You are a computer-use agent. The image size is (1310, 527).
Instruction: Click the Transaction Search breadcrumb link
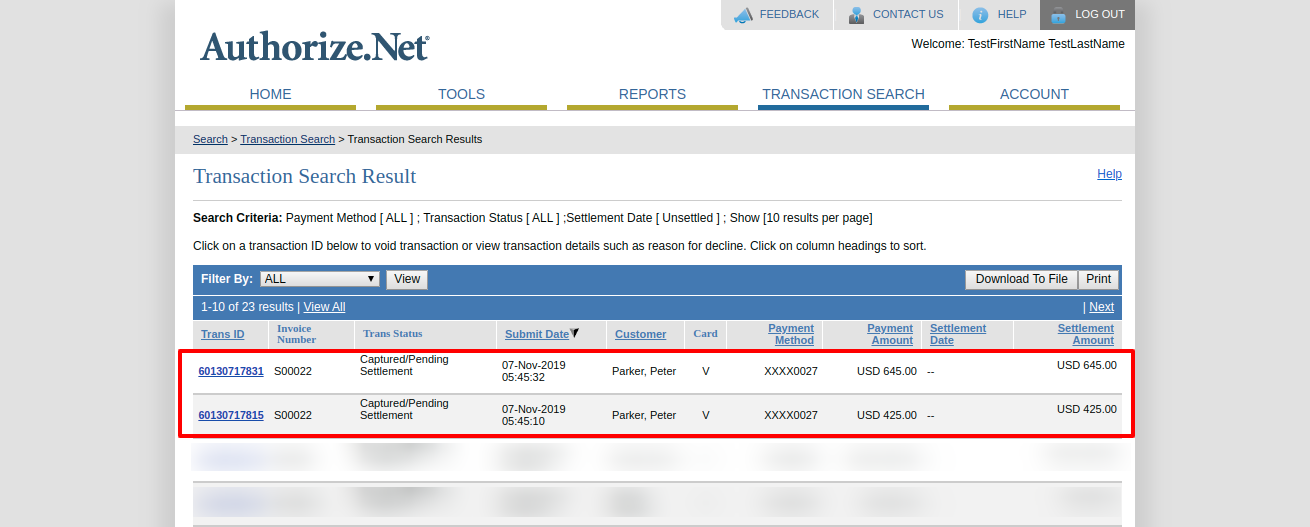click(287, 139)
